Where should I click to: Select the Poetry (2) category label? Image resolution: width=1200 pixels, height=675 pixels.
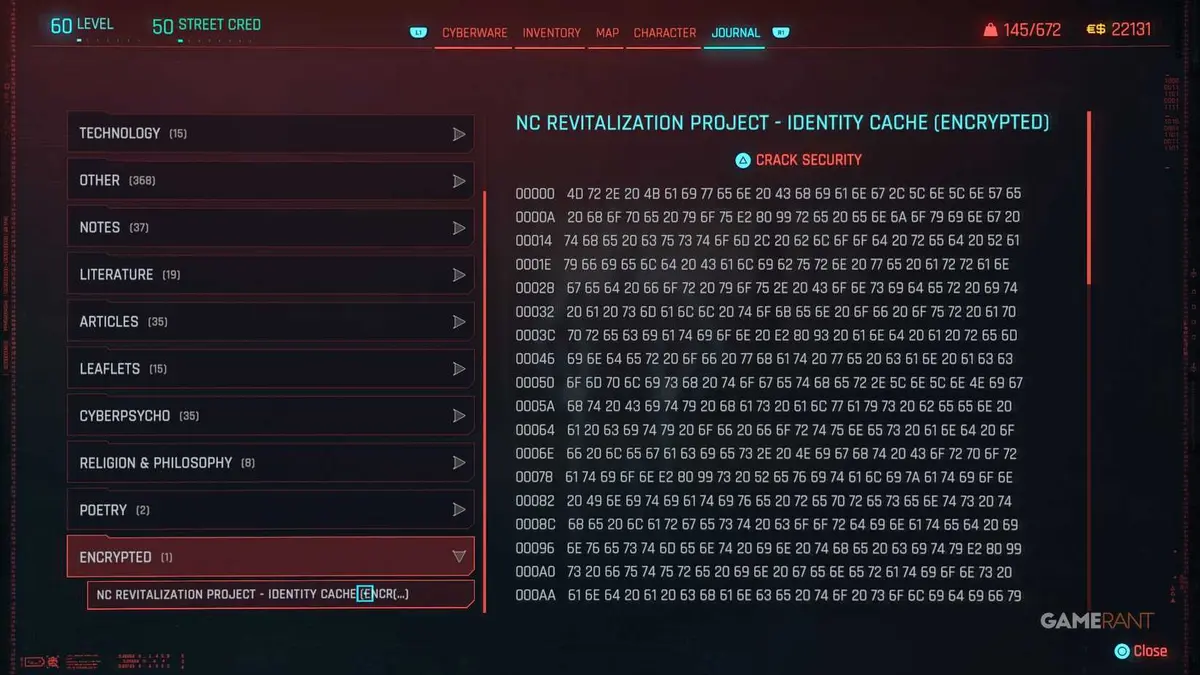(x=114, y=510)
